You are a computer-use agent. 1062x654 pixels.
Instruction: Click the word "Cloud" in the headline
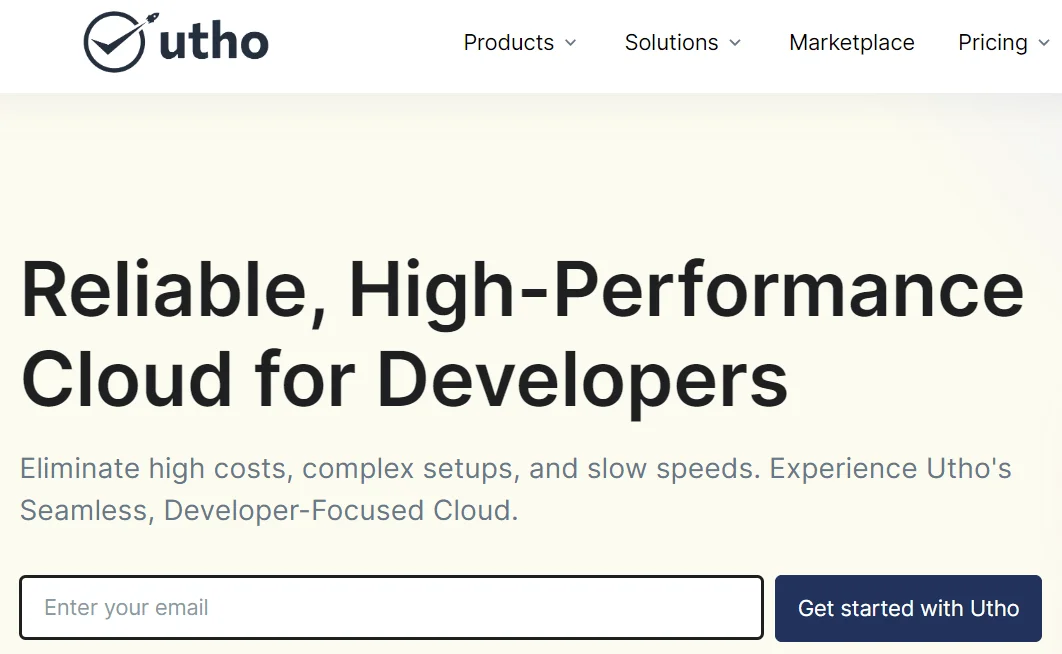(x=127, y=380)
